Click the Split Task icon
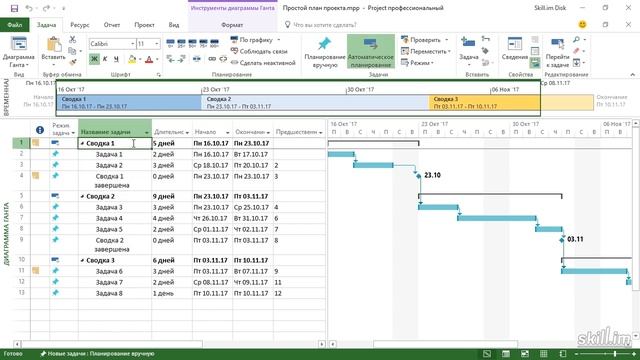640x360 pixels. click(197, 59)
